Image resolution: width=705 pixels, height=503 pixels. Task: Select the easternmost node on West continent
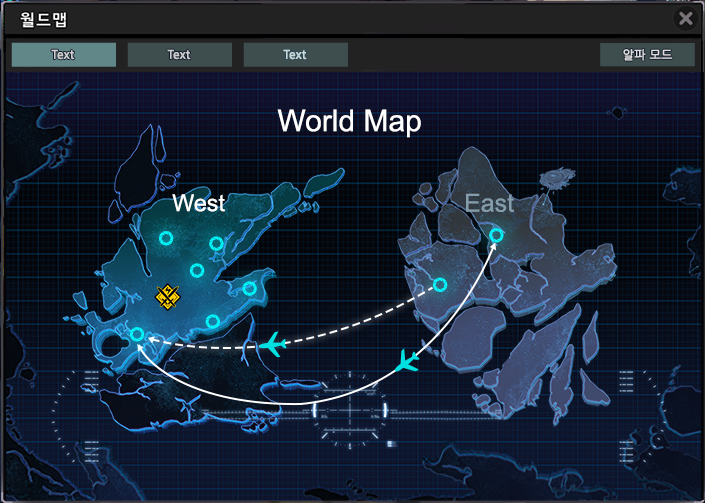tap(249, 288)
